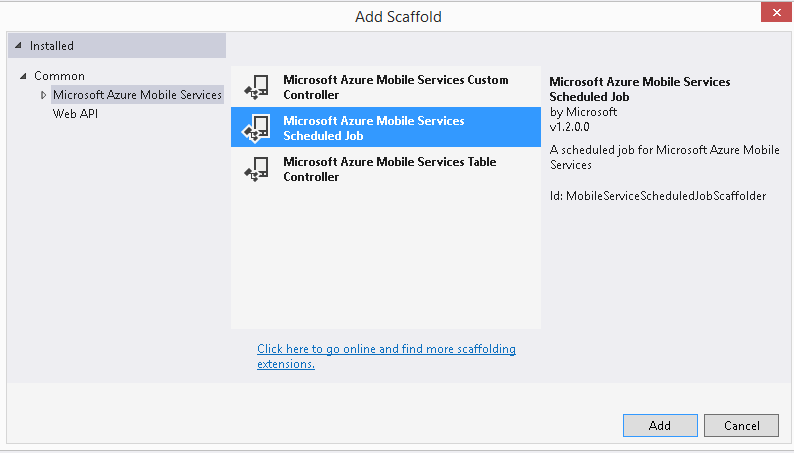The width and height of the screenshot is (794, 453).
Task: Select Microsoft Azure Mobile Services tree item
Action: (x=137, y=95)
